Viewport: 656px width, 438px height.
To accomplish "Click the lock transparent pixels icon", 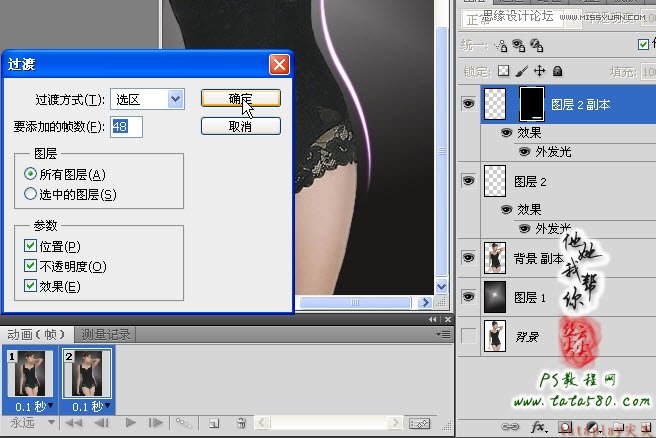I will tap(504, 71).
